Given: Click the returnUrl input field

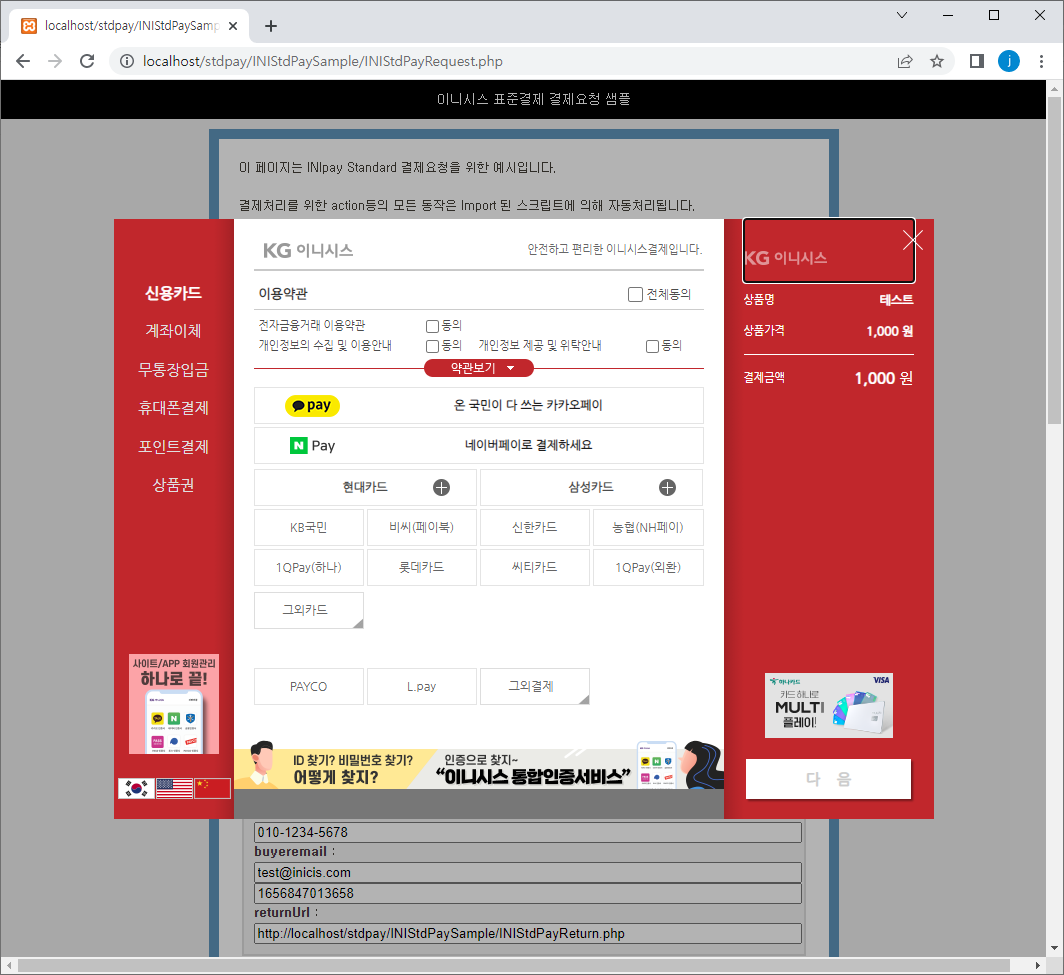Looking at the screenshot, I should click(x=528, y=934).
